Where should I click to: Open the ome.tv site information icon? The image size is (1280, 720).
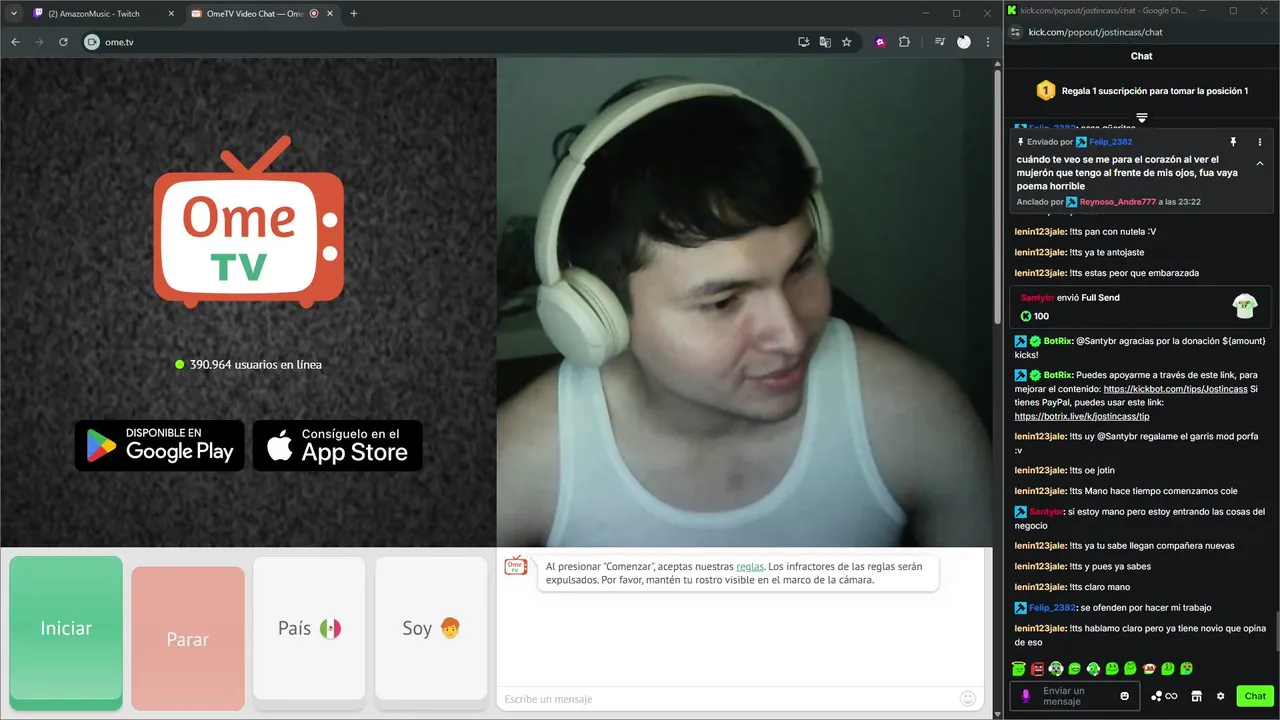tap(92, 42)
